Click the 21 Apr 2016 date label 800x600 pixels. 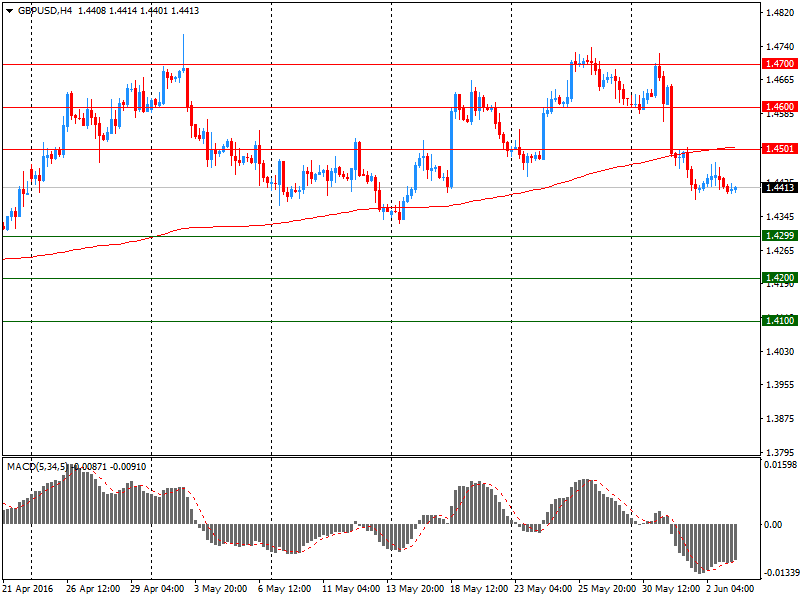point(28,589)
